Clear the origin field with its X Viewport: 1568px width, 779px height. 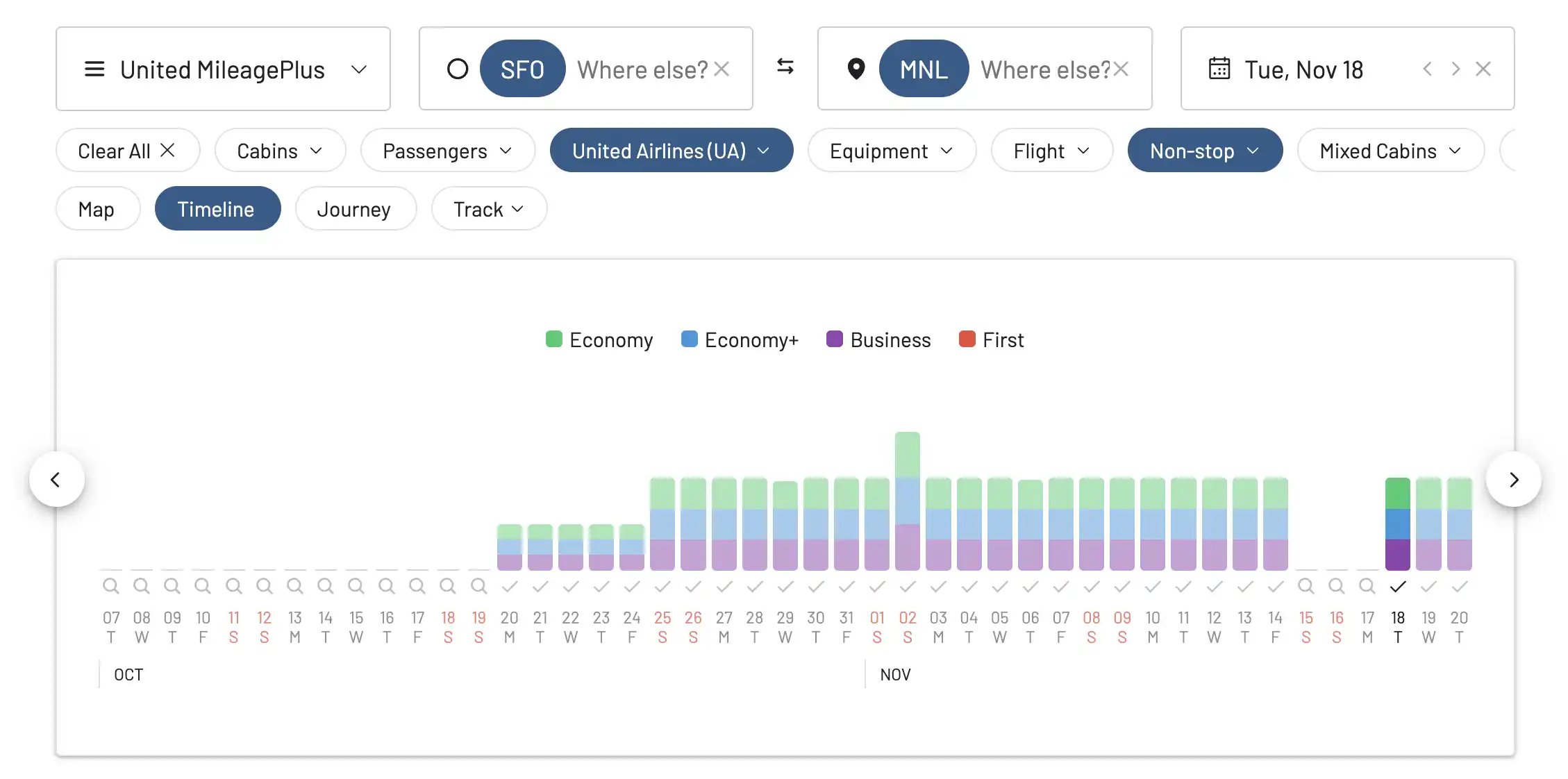point(722,69)
